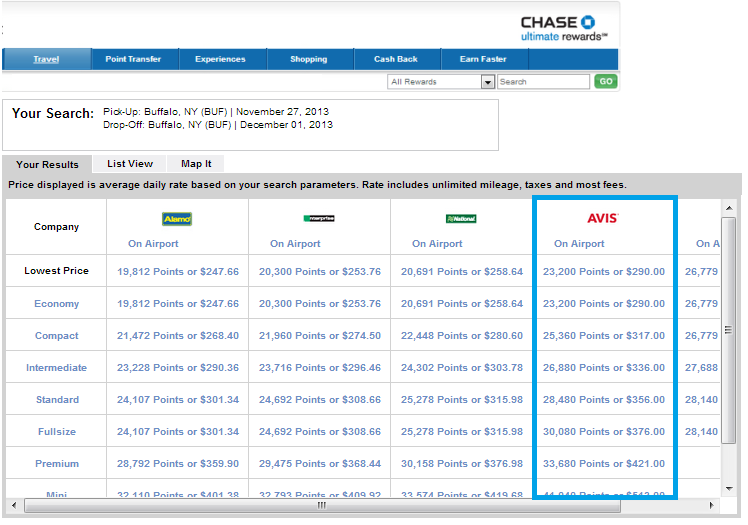
Task: Select Avis Economy $290.00 rate
Action: 603,304
